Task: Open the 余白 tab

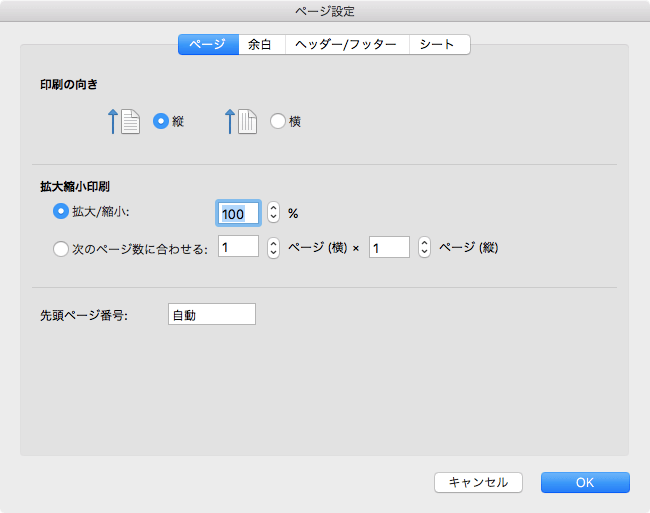Action: 260,44
